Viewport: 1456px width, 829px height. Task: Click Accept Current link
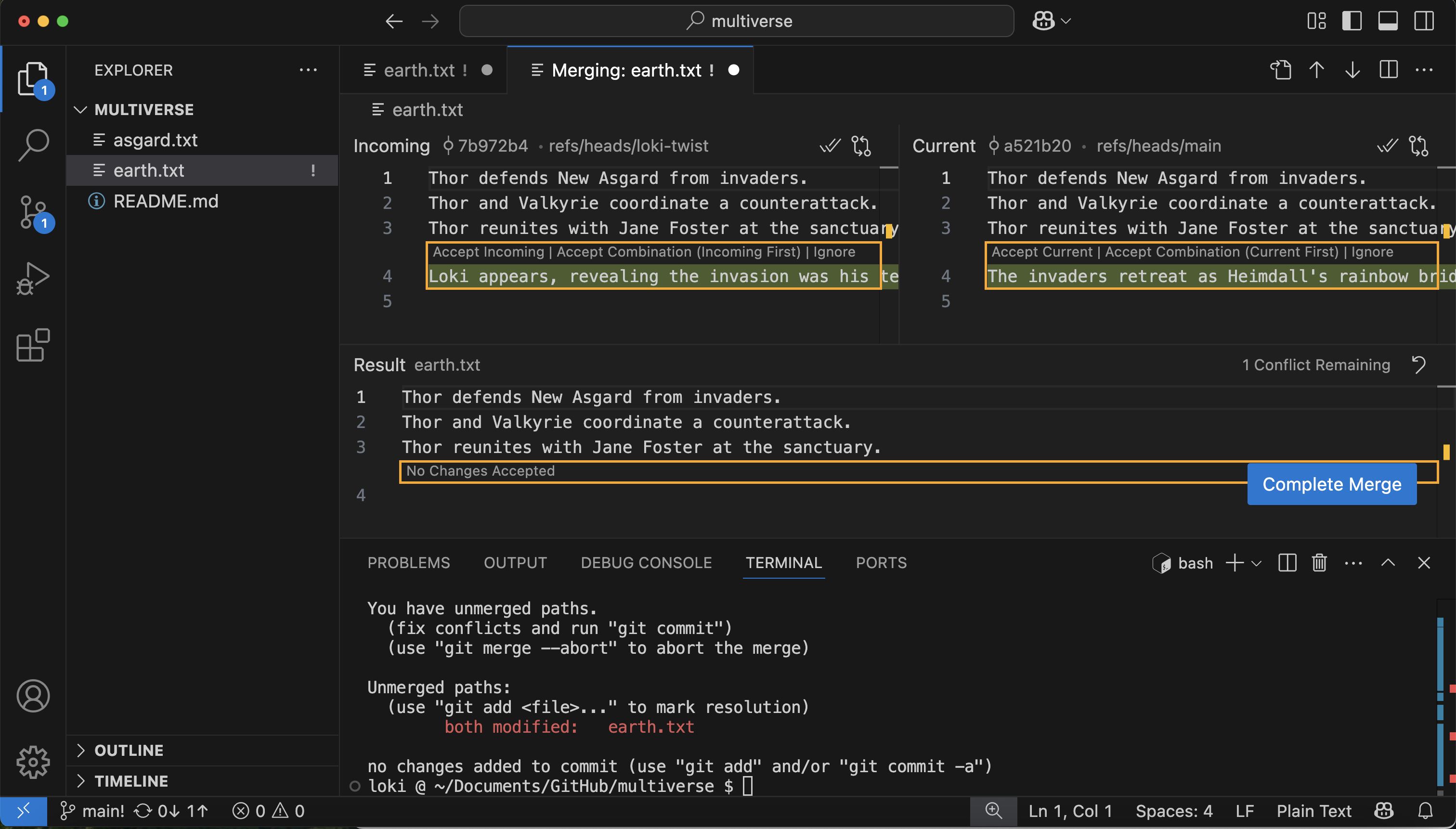pos(1042,252)
